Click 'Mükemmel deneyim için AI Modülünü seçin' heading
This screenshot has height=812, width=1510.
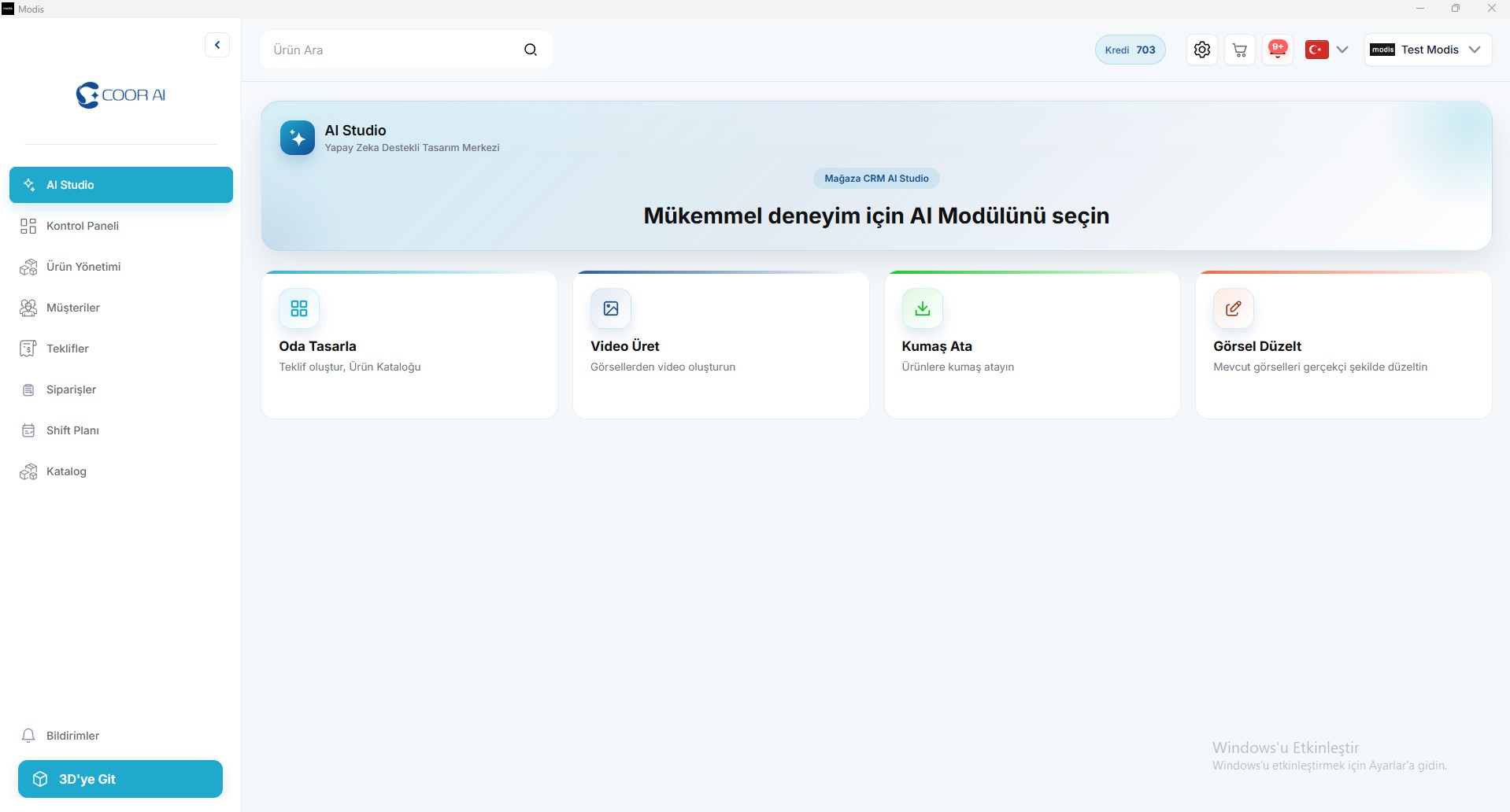[876, 216]
